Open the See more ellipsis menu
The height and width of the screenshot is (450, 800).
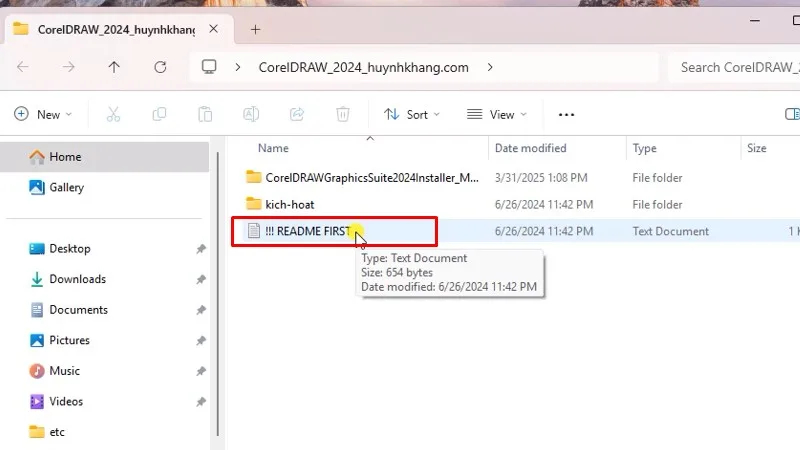pyautogui.click(x=567, y=115)
